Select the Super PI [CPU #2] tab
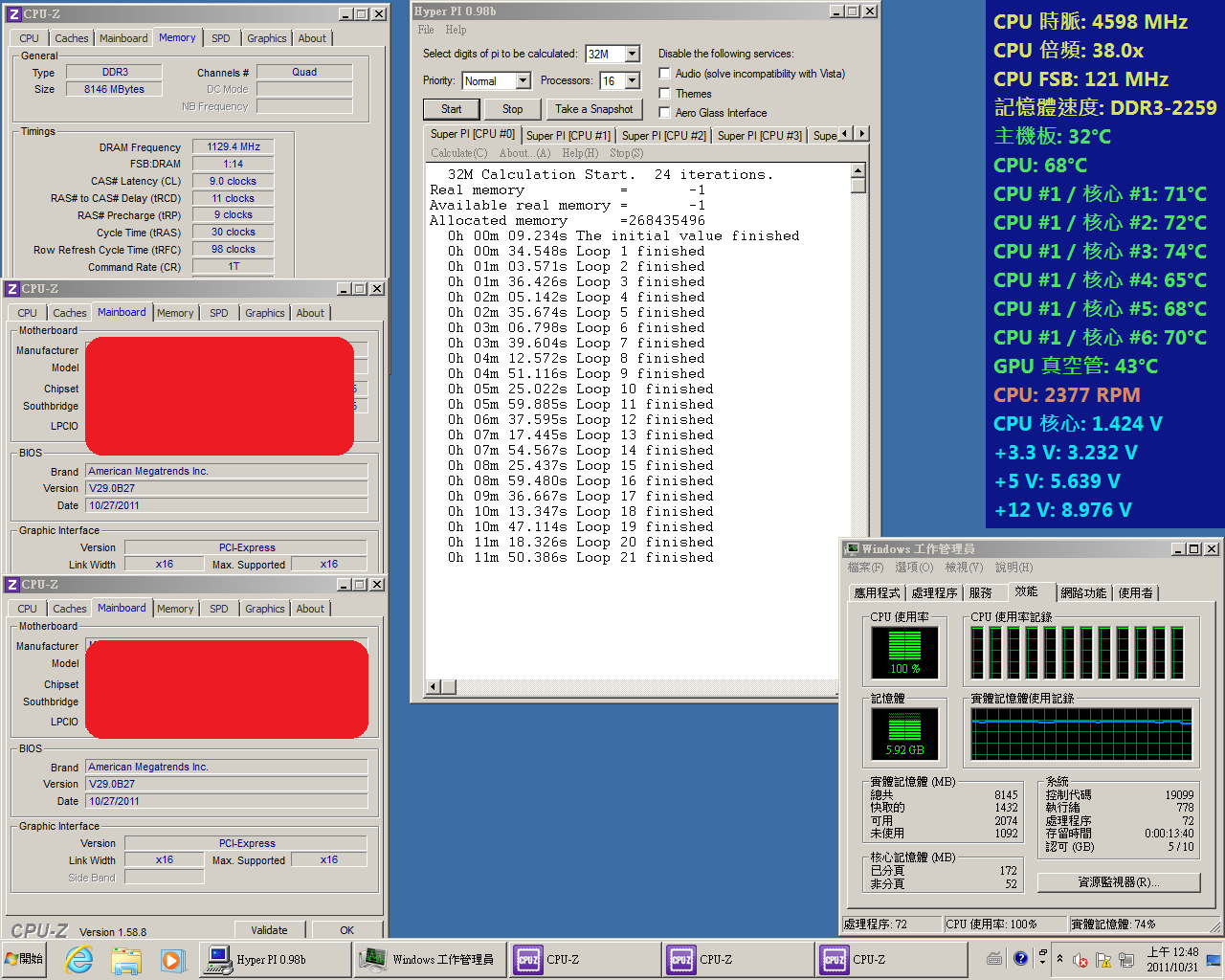This screenshot has height=980, width=1225. coord(664,136)
